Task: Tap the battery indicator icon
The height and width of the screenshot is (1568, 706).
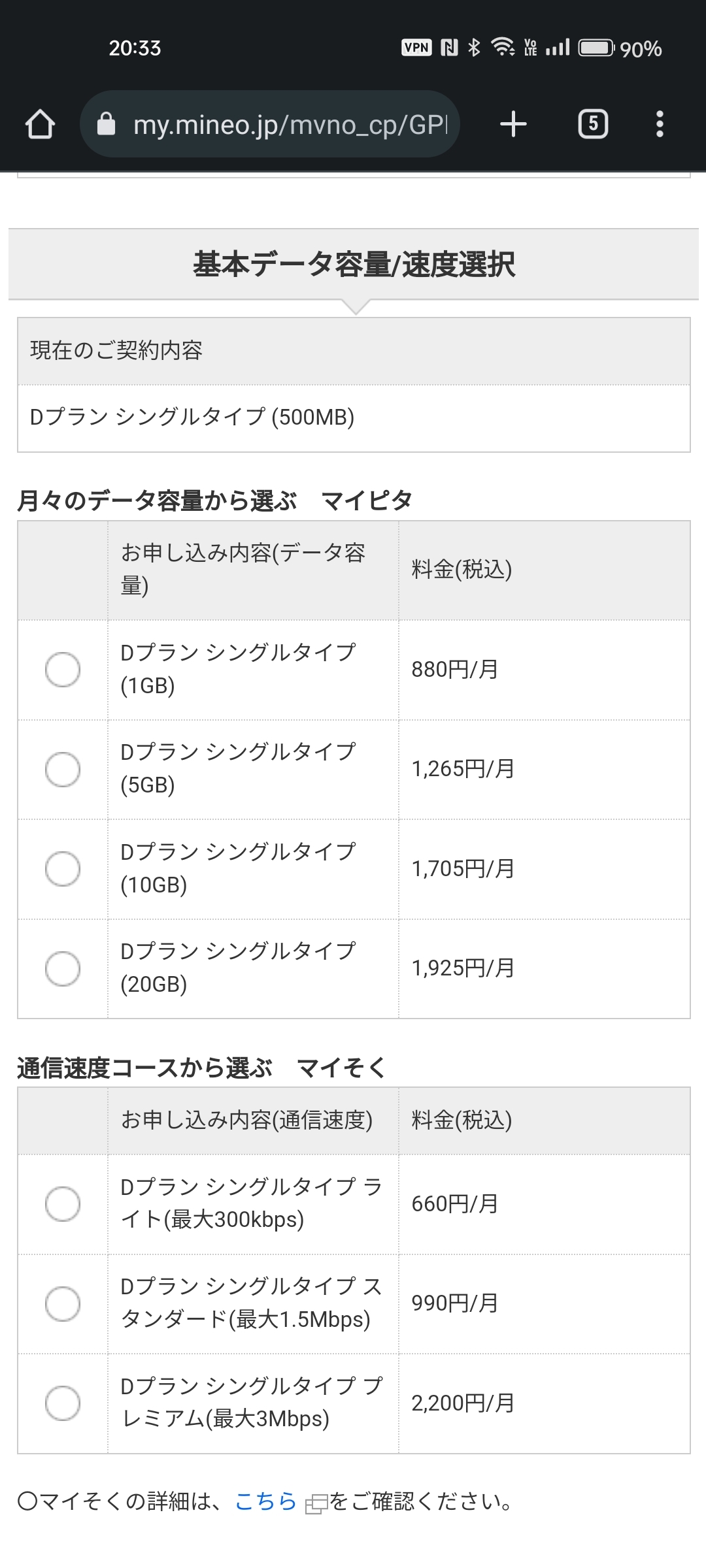Action: (x=596, y=48)
